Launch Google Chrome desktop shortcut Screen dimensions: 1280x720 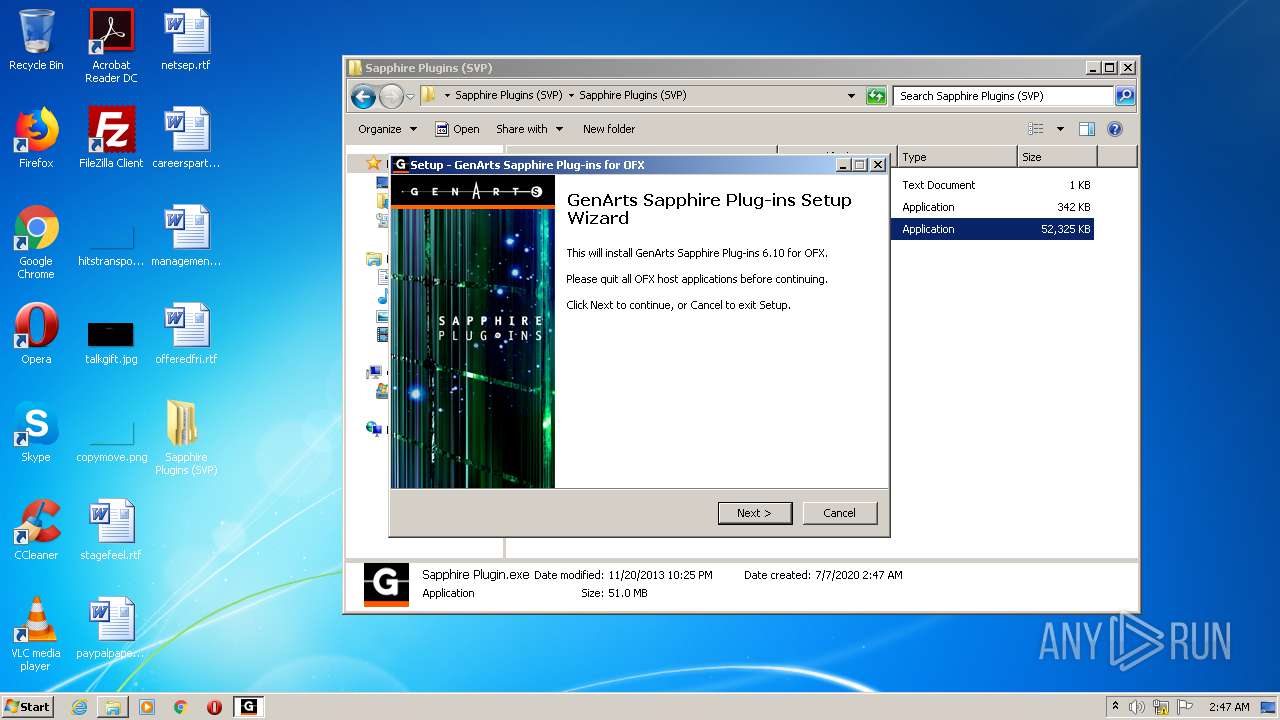tap(36, 242)
